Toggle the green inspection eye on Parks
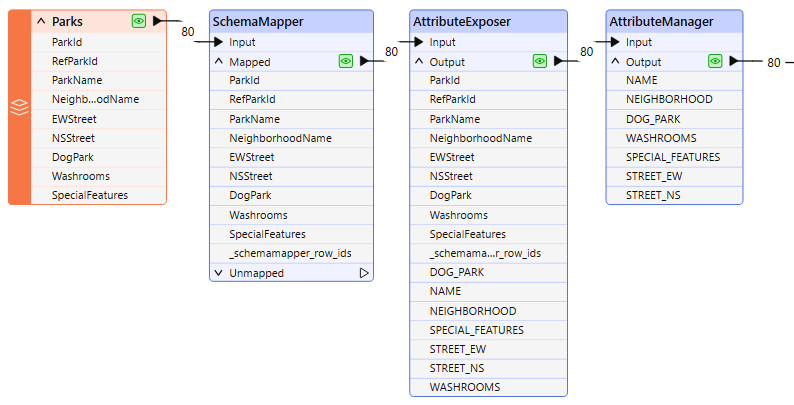The image size is (794, 405). click(139, 21)
